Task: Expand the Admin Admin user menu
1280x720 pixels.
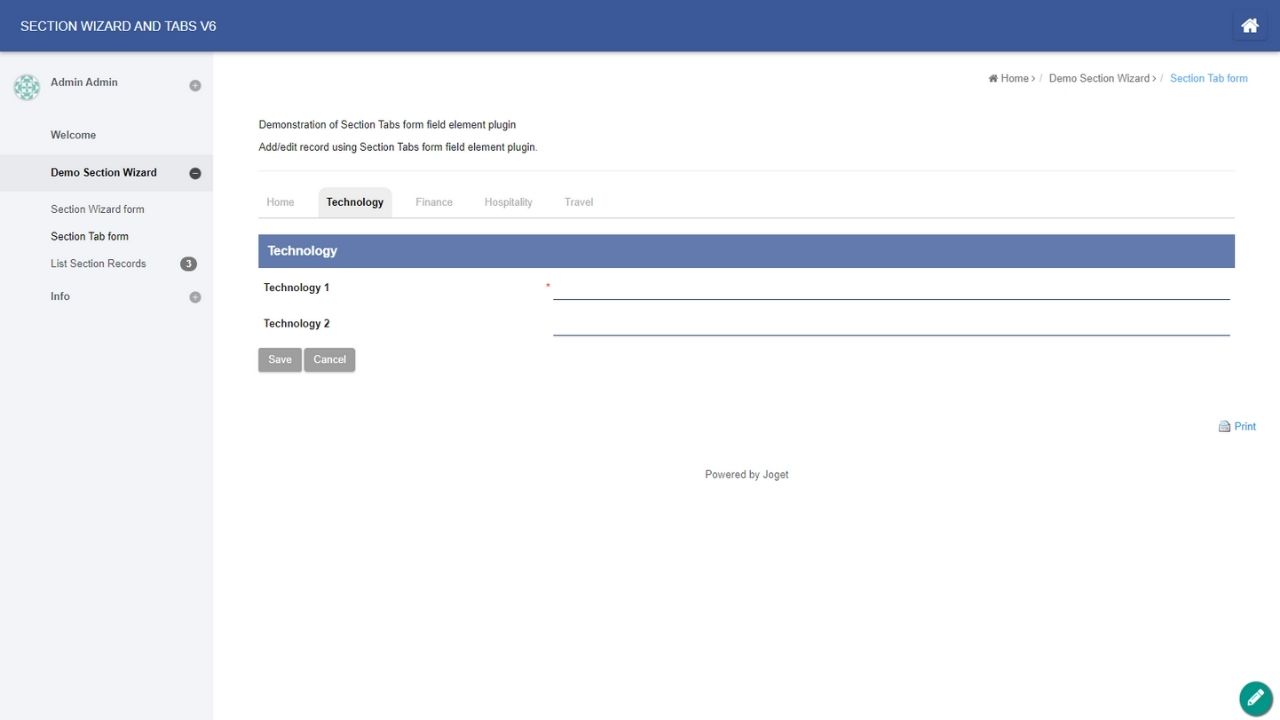Action: click(x=195, y=86)
